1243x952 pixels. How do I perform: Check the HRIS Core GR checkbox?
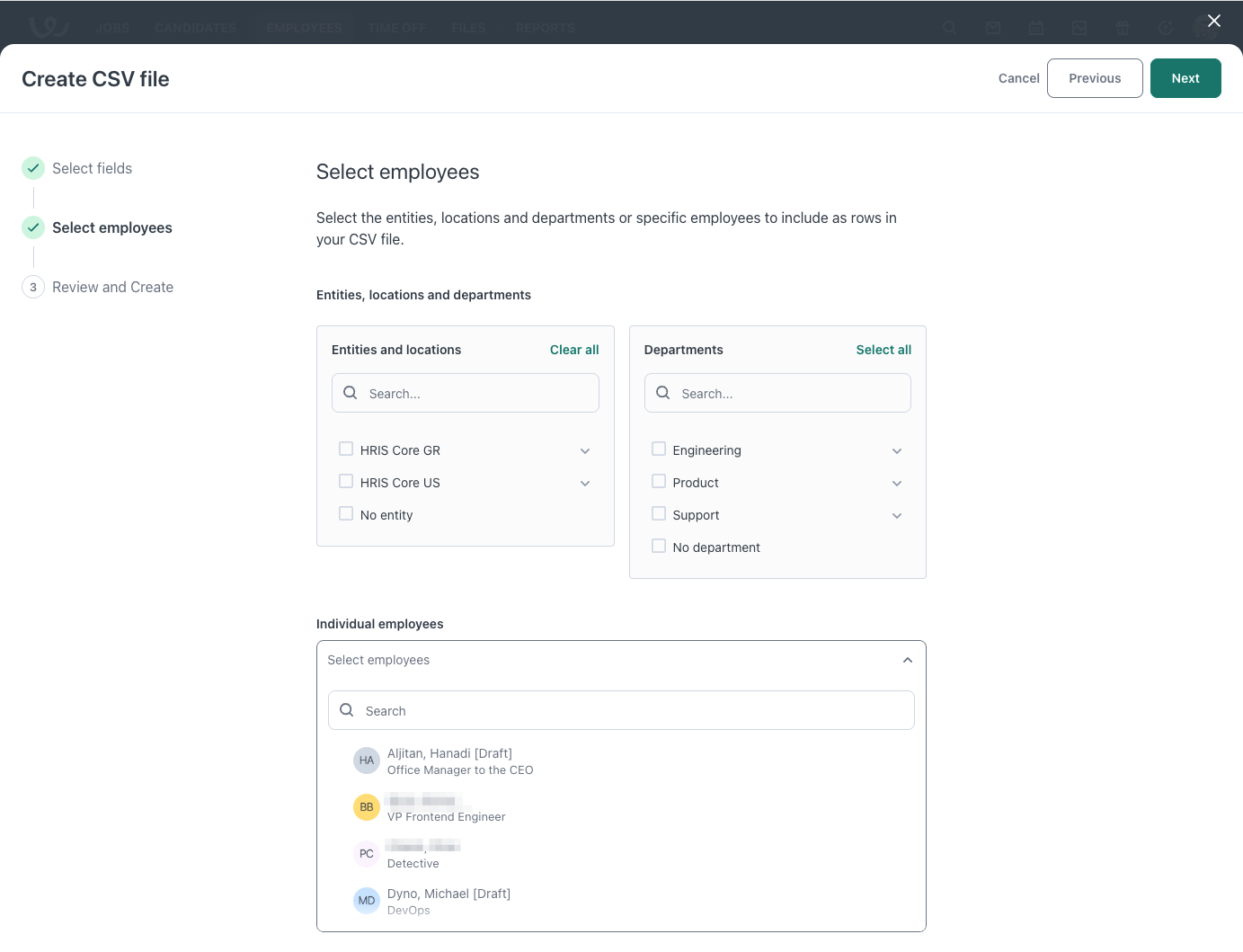pos(346,449)
